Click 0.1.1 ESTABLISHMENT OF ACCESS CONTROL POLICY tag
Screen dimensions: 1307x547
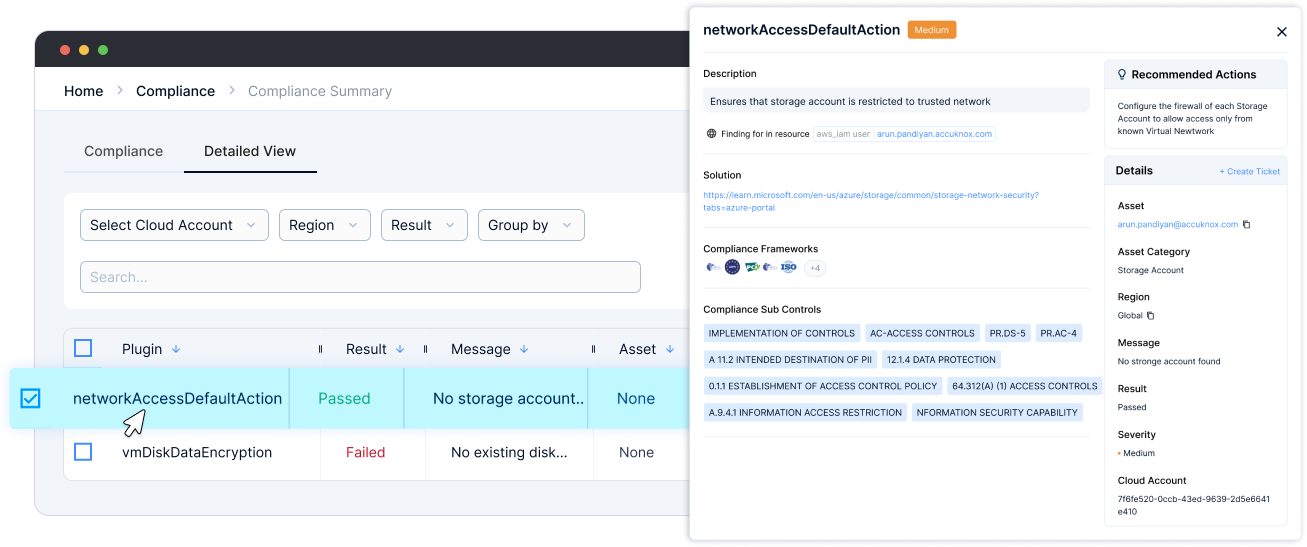point(823,385)
